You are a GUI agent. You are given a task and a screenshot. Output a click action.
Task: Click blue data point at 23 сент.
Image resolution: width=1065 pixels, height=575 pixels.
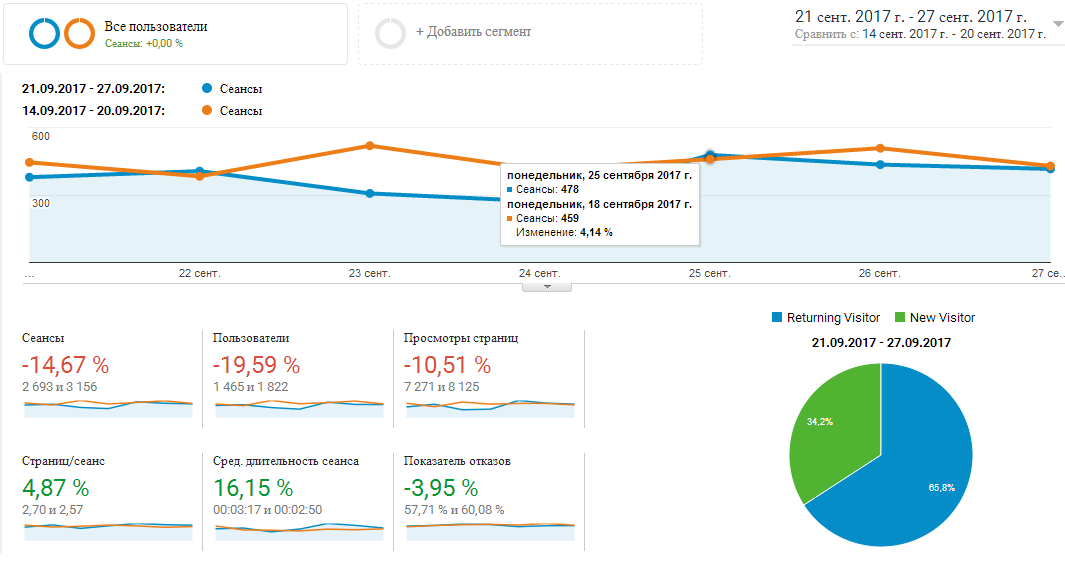point(369,193)
